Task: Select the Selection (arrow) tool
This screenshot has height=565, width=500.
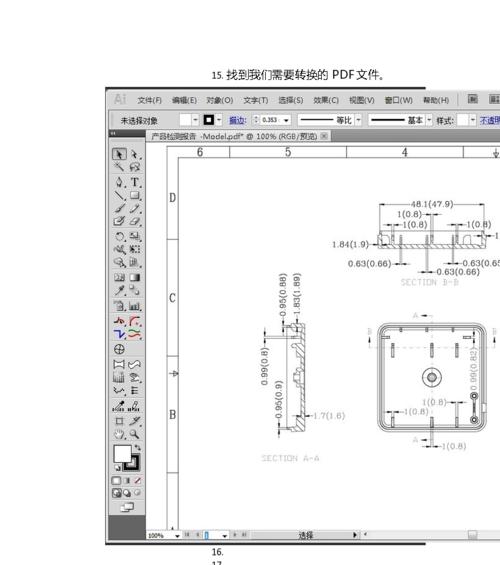Action: coord(119,154)
